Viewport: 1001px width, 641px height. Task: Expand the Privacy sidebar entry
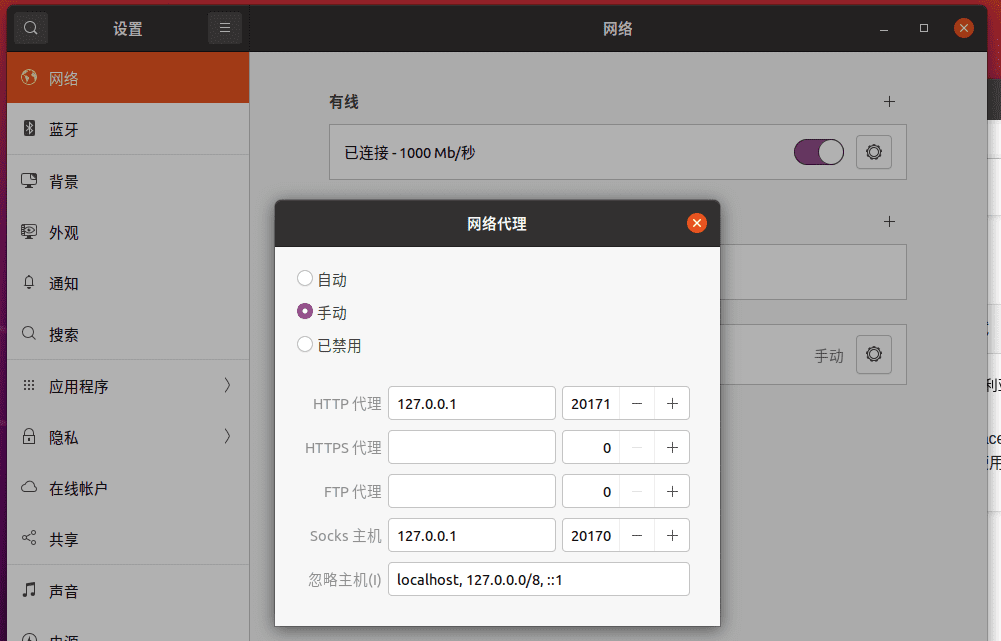pos(124,437)
